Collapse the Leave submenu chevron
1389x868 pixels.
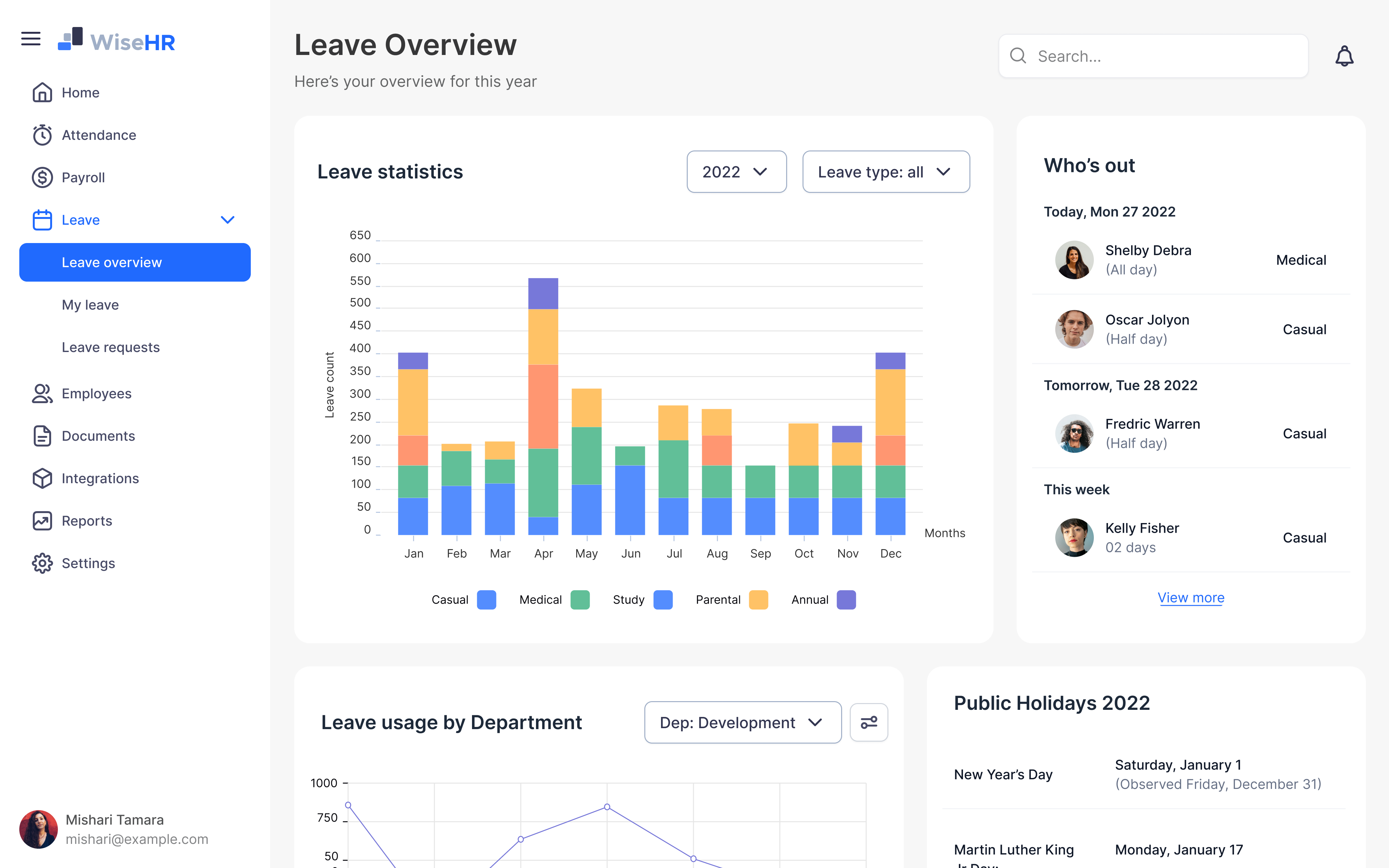pos(228,220)
